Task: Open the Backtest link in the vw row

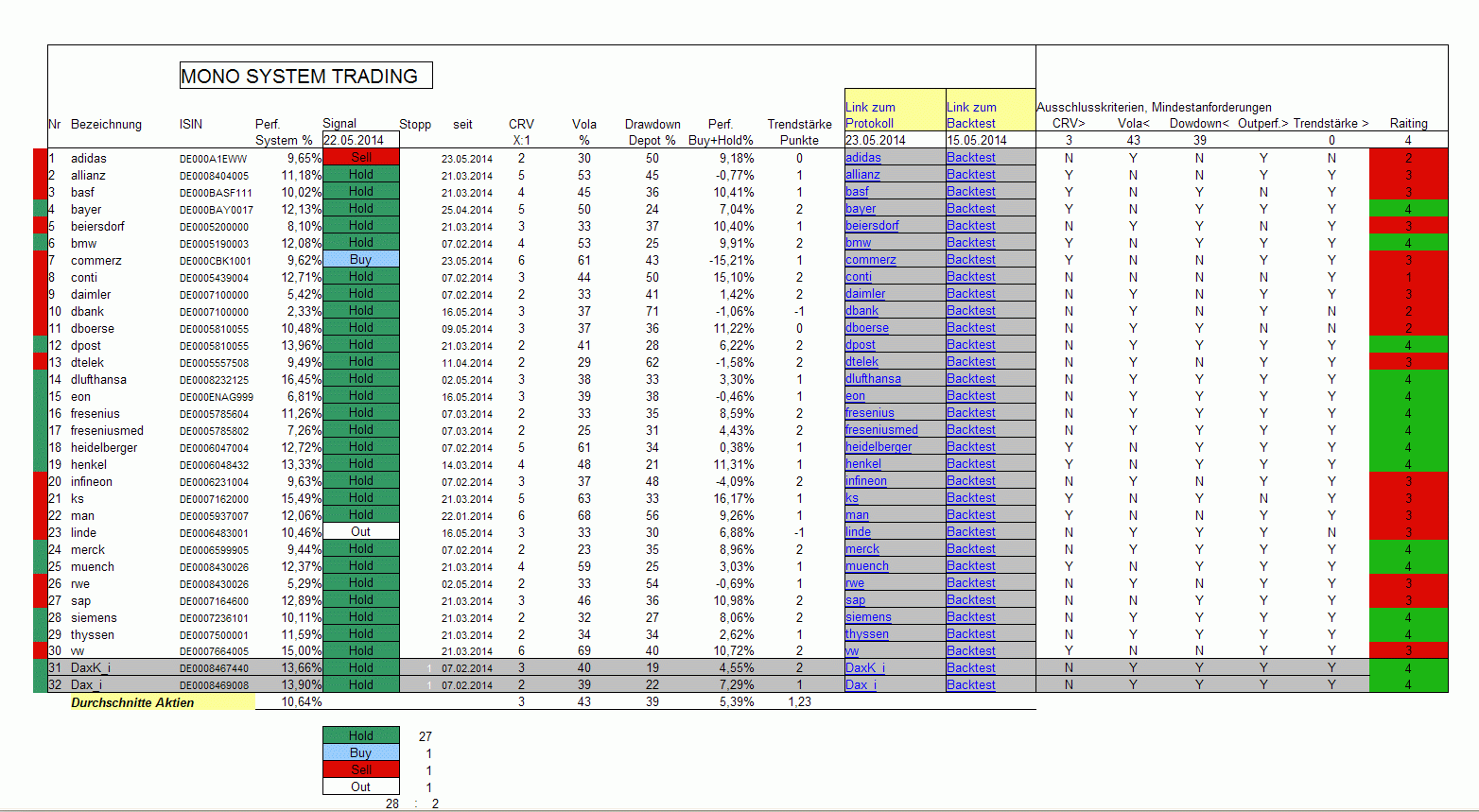Action: click(970, 651)
